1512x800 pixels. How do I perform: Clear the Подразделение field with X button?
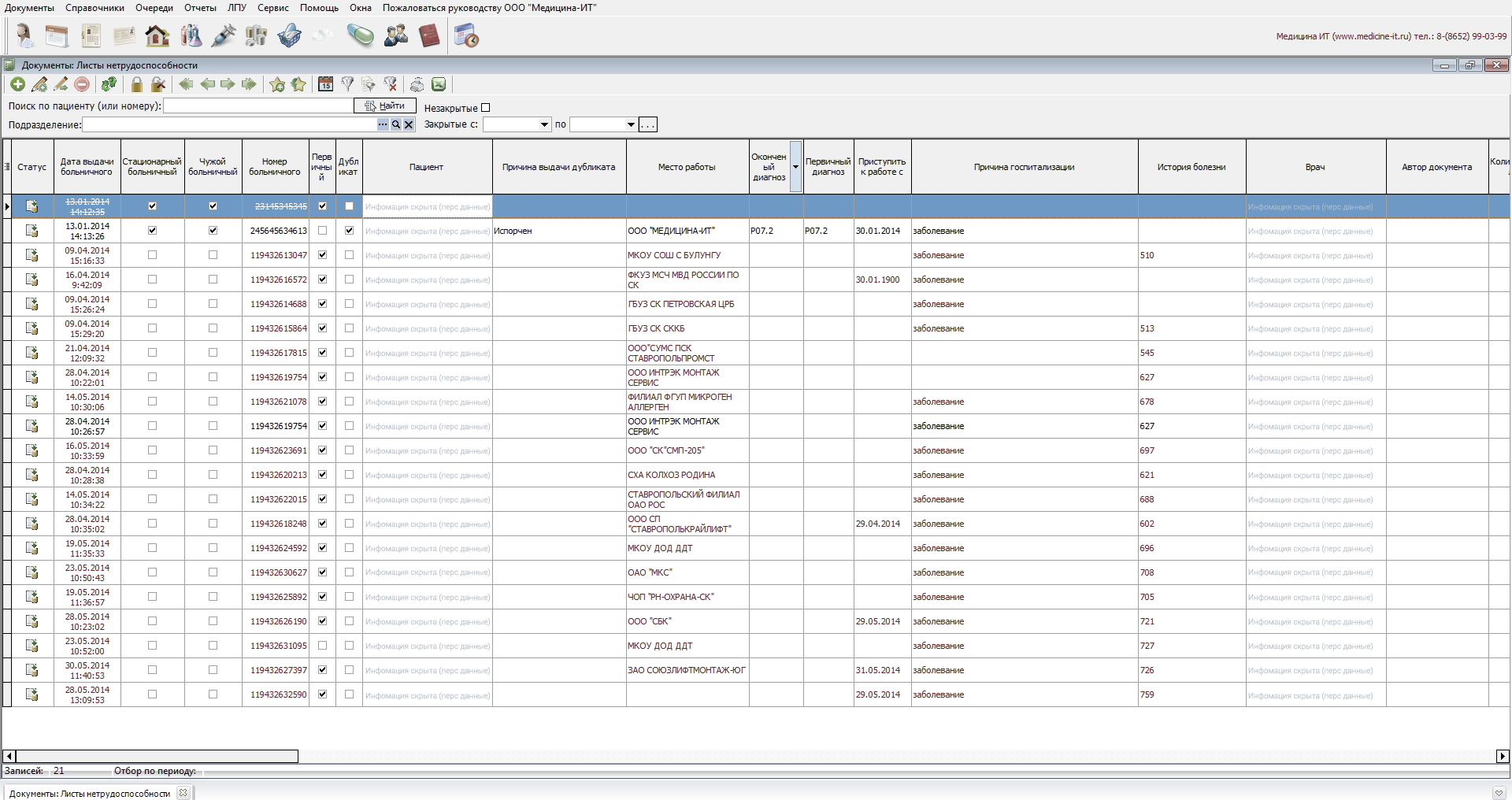[409, 124]
